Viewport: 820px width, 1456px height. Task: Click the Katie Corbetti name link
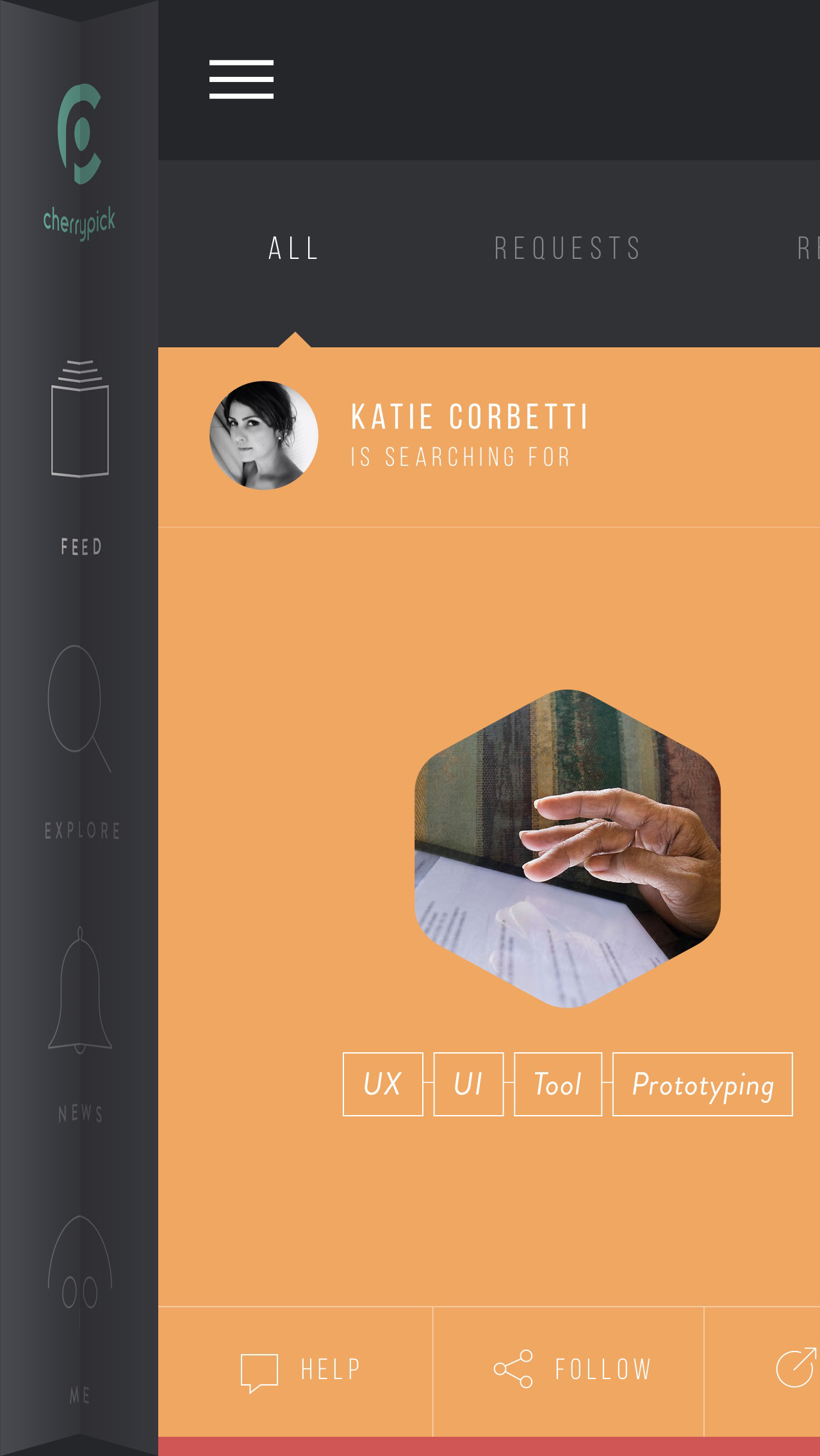click(470, 417)
